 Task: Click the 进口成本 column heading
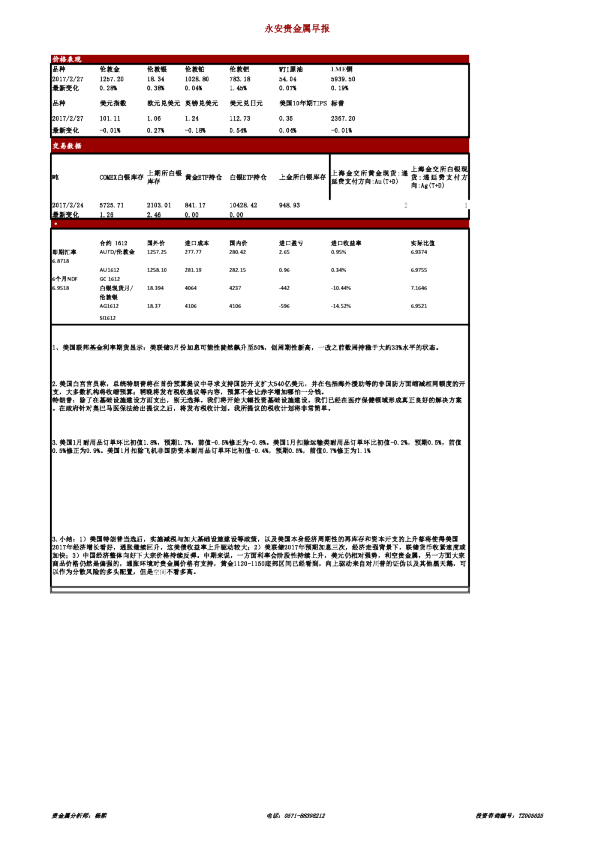(195, 243)
